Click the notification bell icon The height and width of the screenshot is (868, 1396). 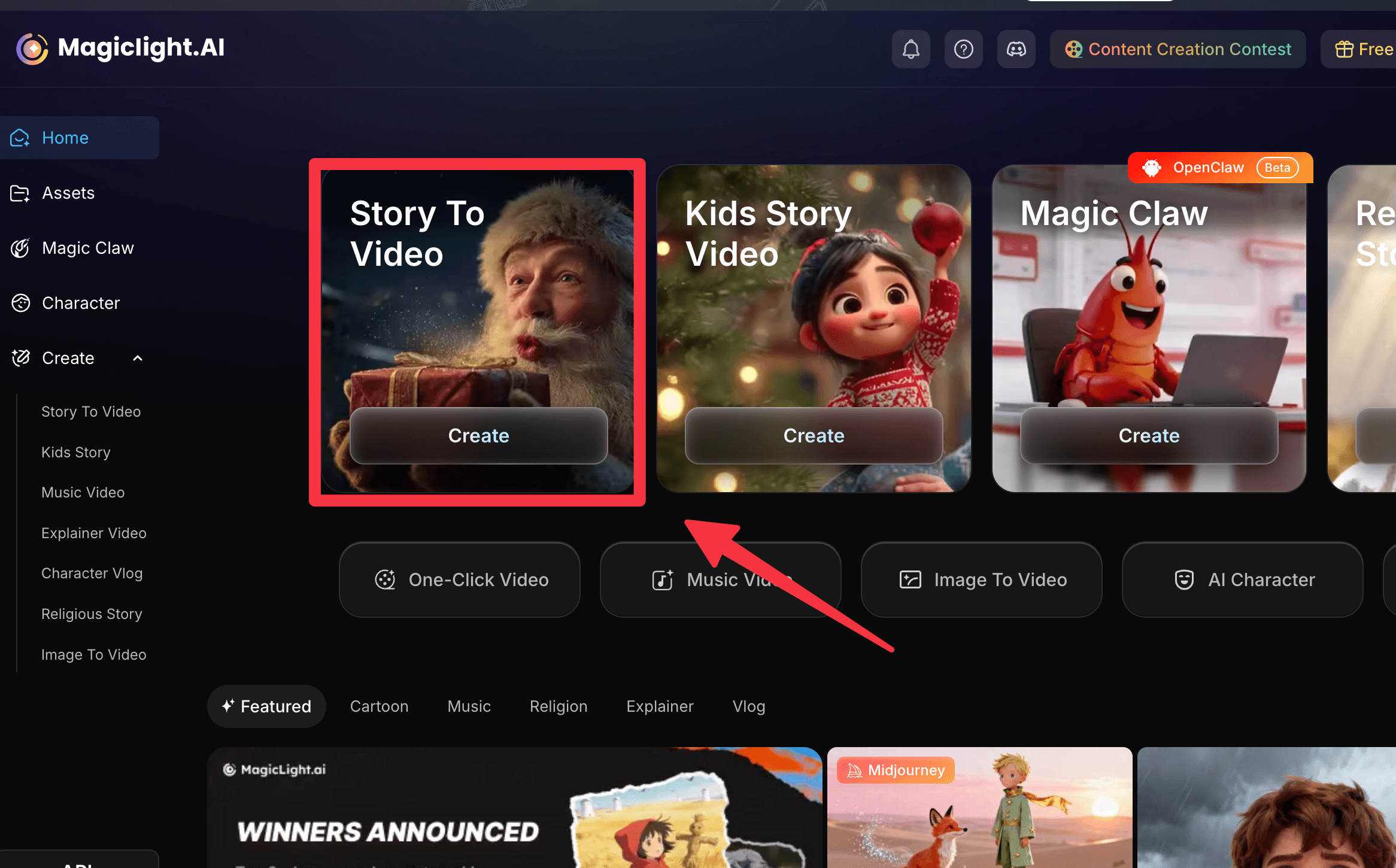911,49
